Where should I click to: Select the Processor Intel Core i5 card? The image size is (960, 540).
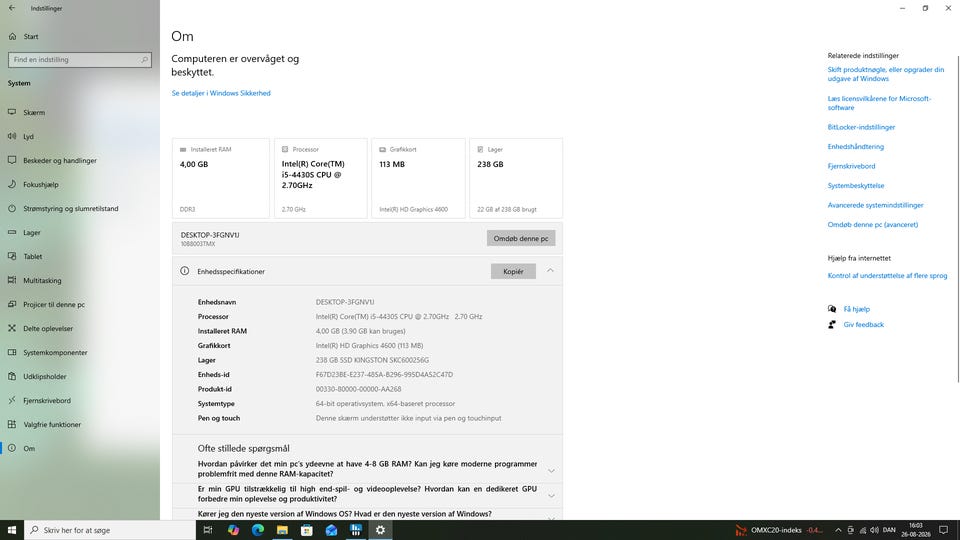pos(321,178)
